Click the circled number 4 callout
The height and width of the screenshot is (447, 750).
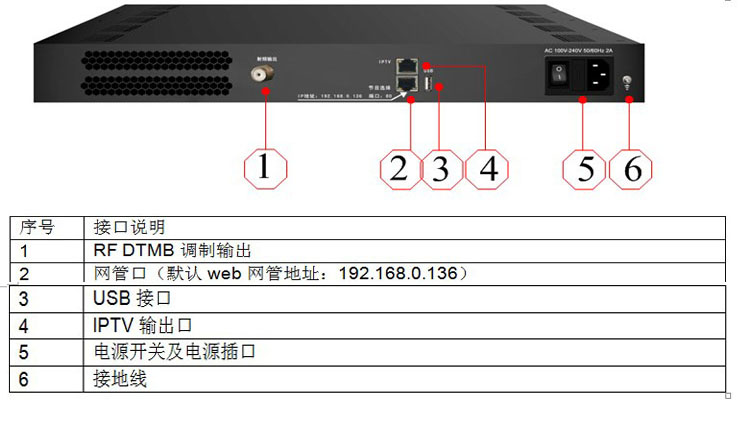[x=487, y=169]
